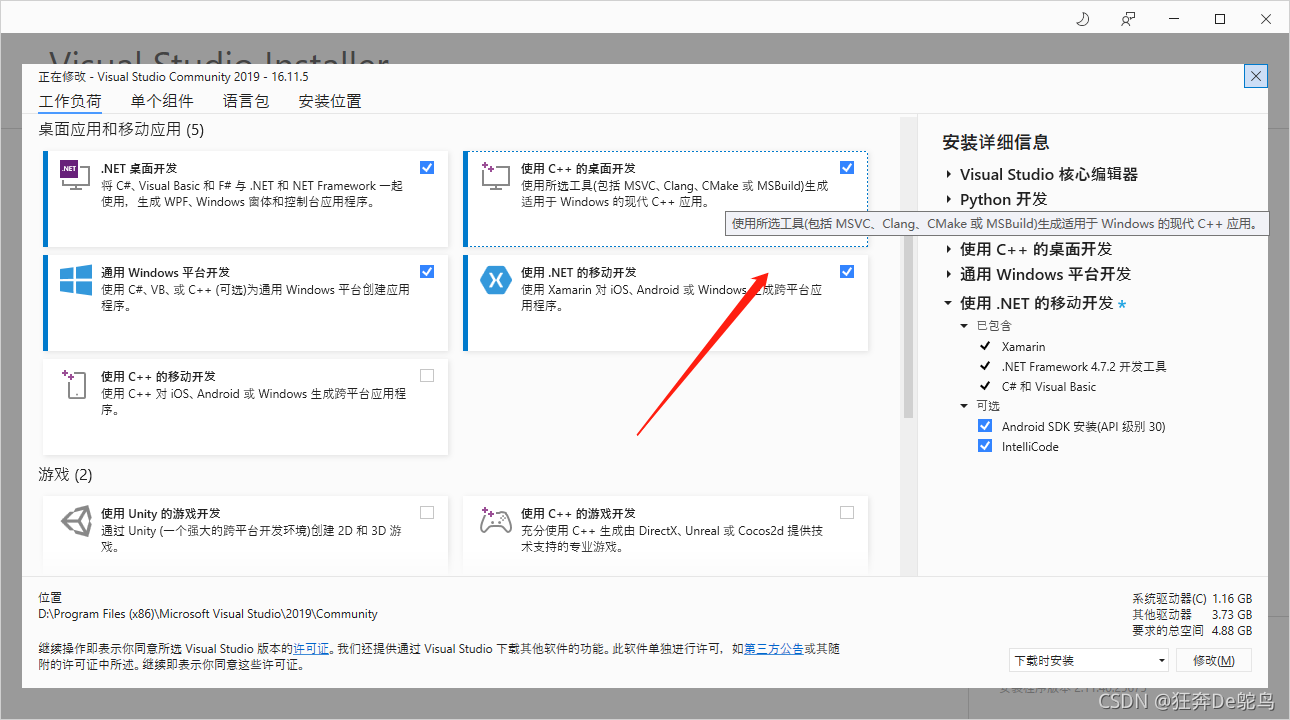Click the feedback icon in the title bar
Screen dimensions: 1290x720
[x=1129, y=19]
